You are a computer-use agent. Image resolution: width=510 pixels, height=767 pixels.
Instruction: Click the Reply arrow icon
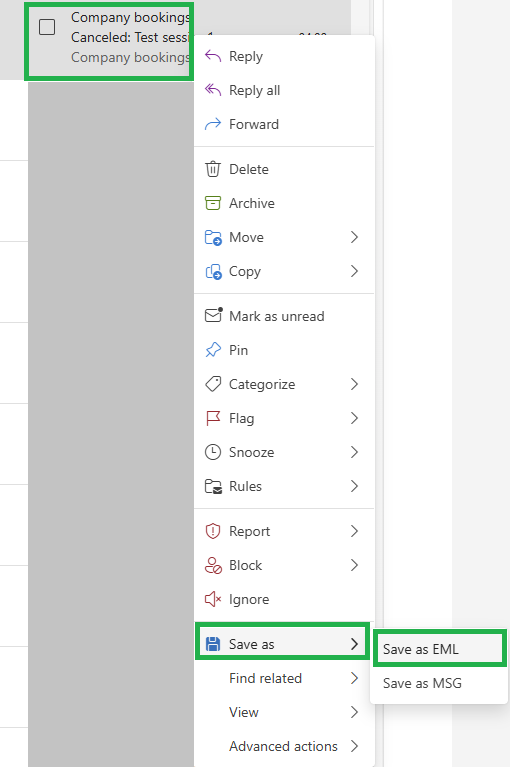point(213,56)
